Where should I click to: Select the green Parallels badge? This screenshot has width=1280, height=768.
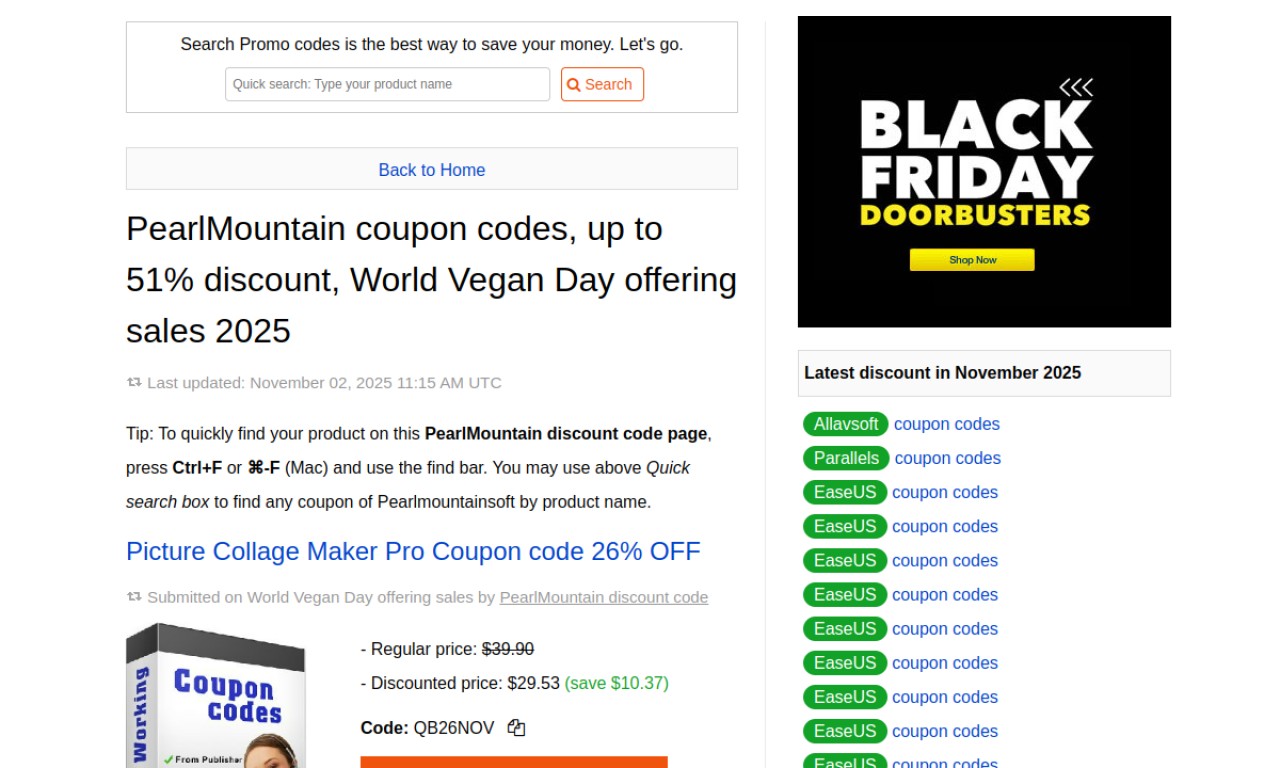pyautogui.click(x=846, y=458)
